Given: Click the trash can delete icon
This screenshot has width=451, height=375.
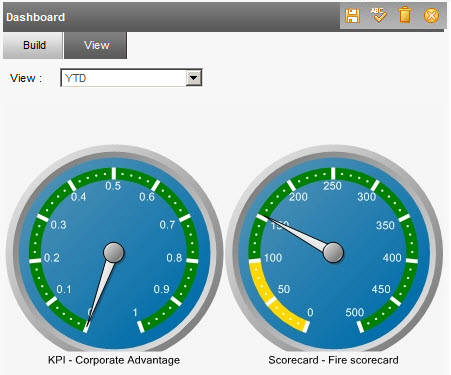Looking at the screenshot, I should pyautogui.click(x=405, y=15).
